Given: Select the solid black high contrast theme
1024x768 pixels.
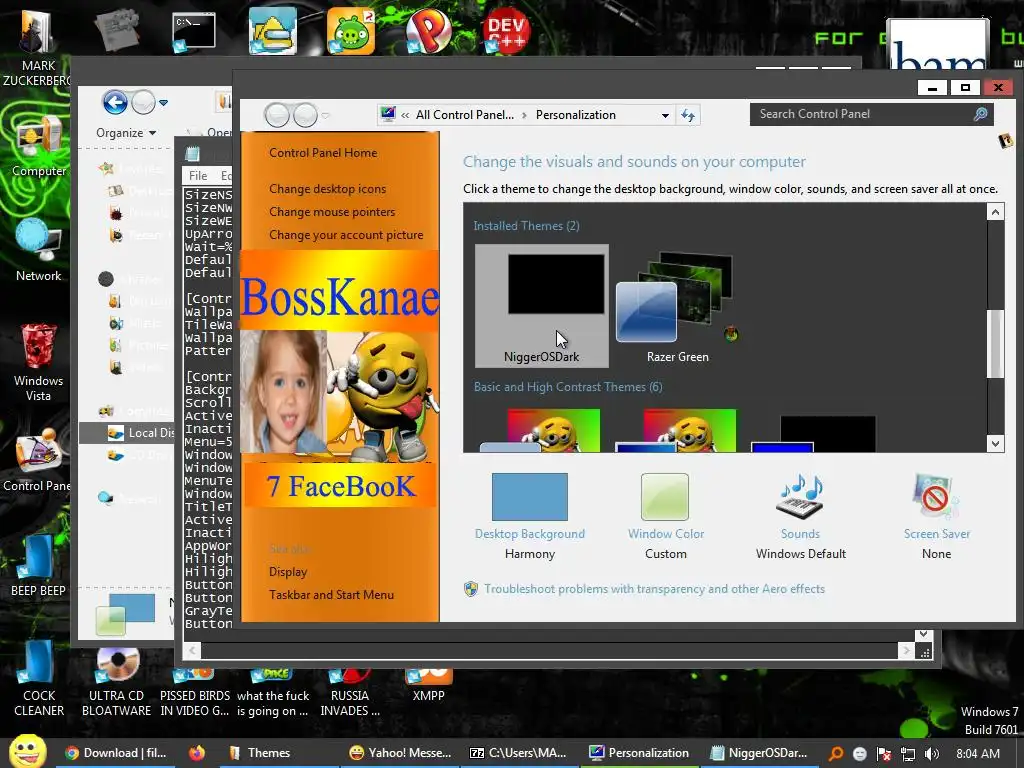Looking at the screenshot, I should 814,432.
